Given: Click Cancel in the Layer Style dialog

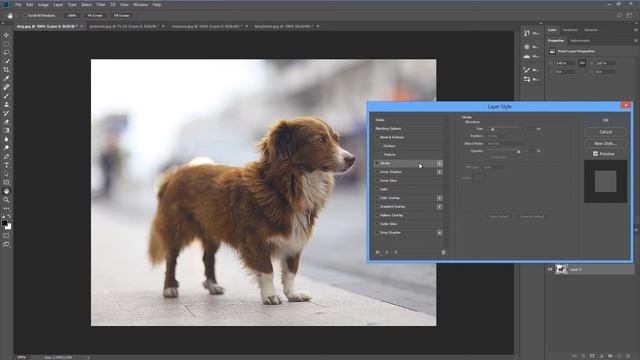Looking at the screenshot, I should (x=605, y=132).
